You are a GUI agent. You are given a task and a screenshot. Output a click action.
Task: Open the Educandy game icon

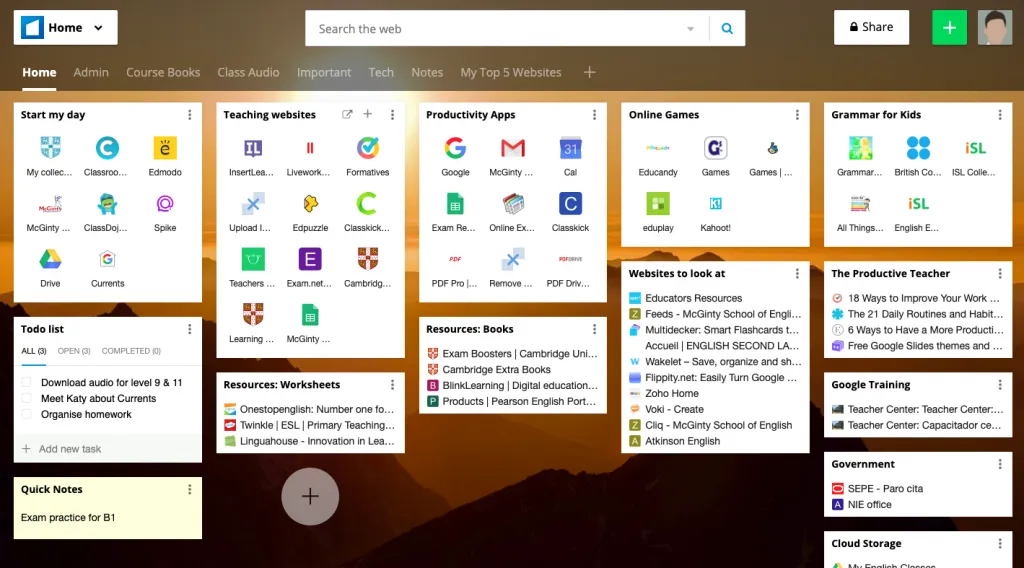pos(658,148)
